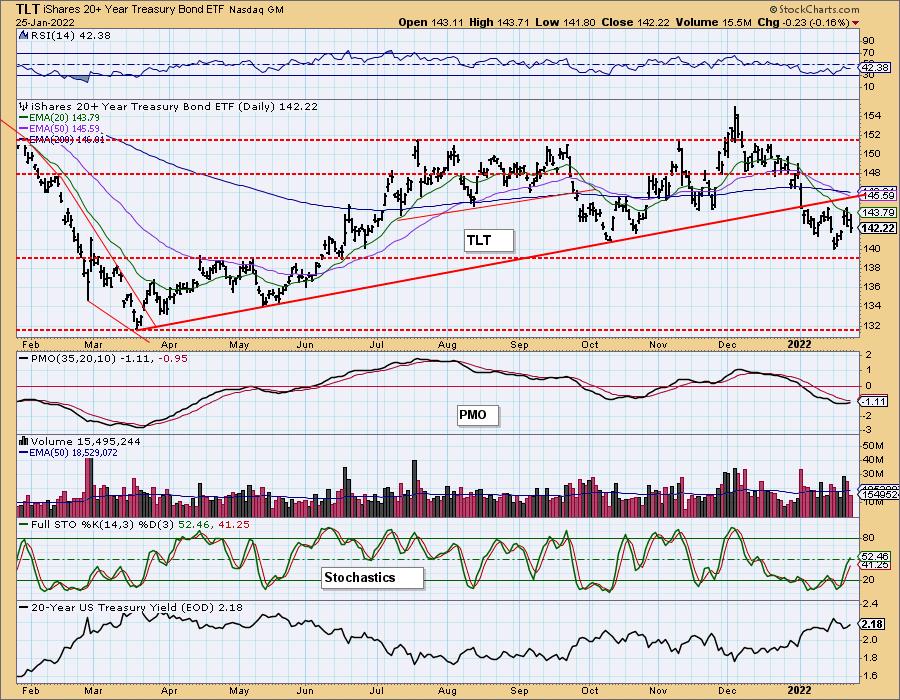The height and width of the screenshot is (700, 900).
Task: Click the 154 price axis label
Action: coord(872,116)
